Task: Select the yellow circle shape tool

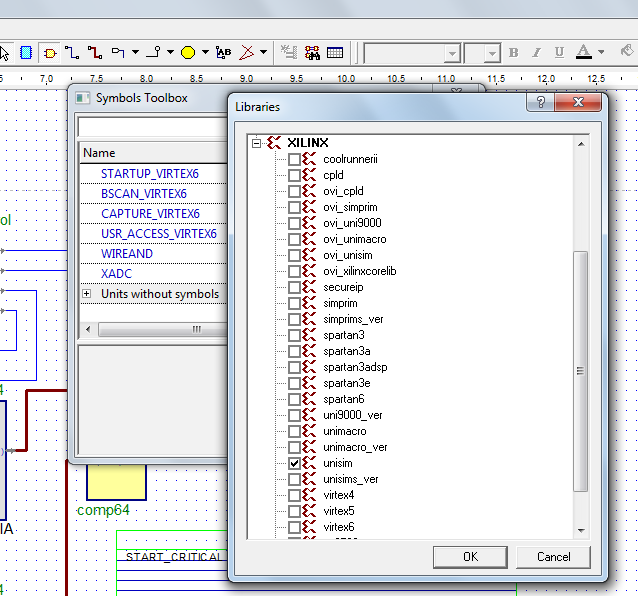Action: [188, 52]
